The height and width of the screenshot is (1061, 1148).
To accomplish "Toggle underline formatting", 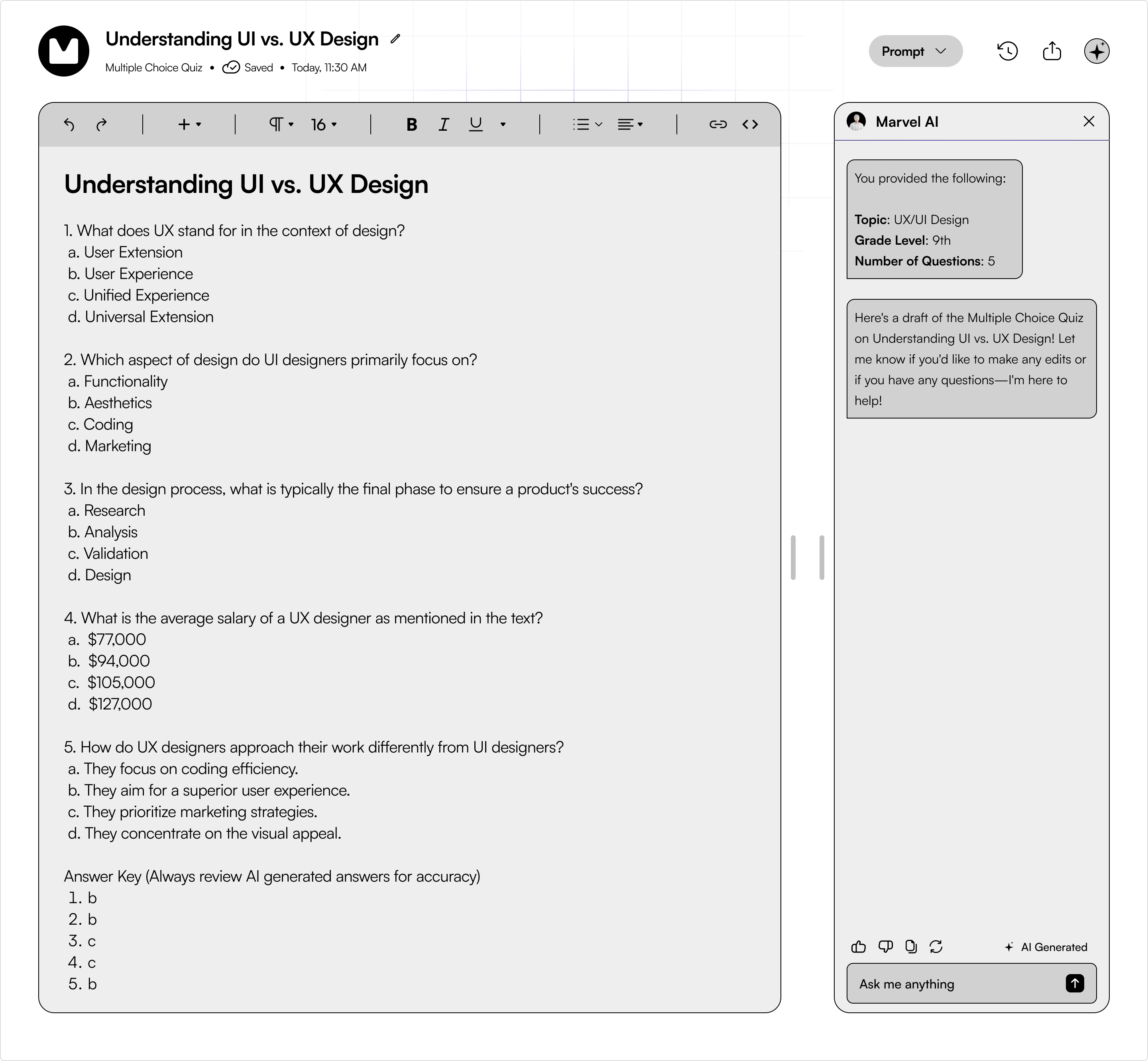I will [x=476, y=124].
